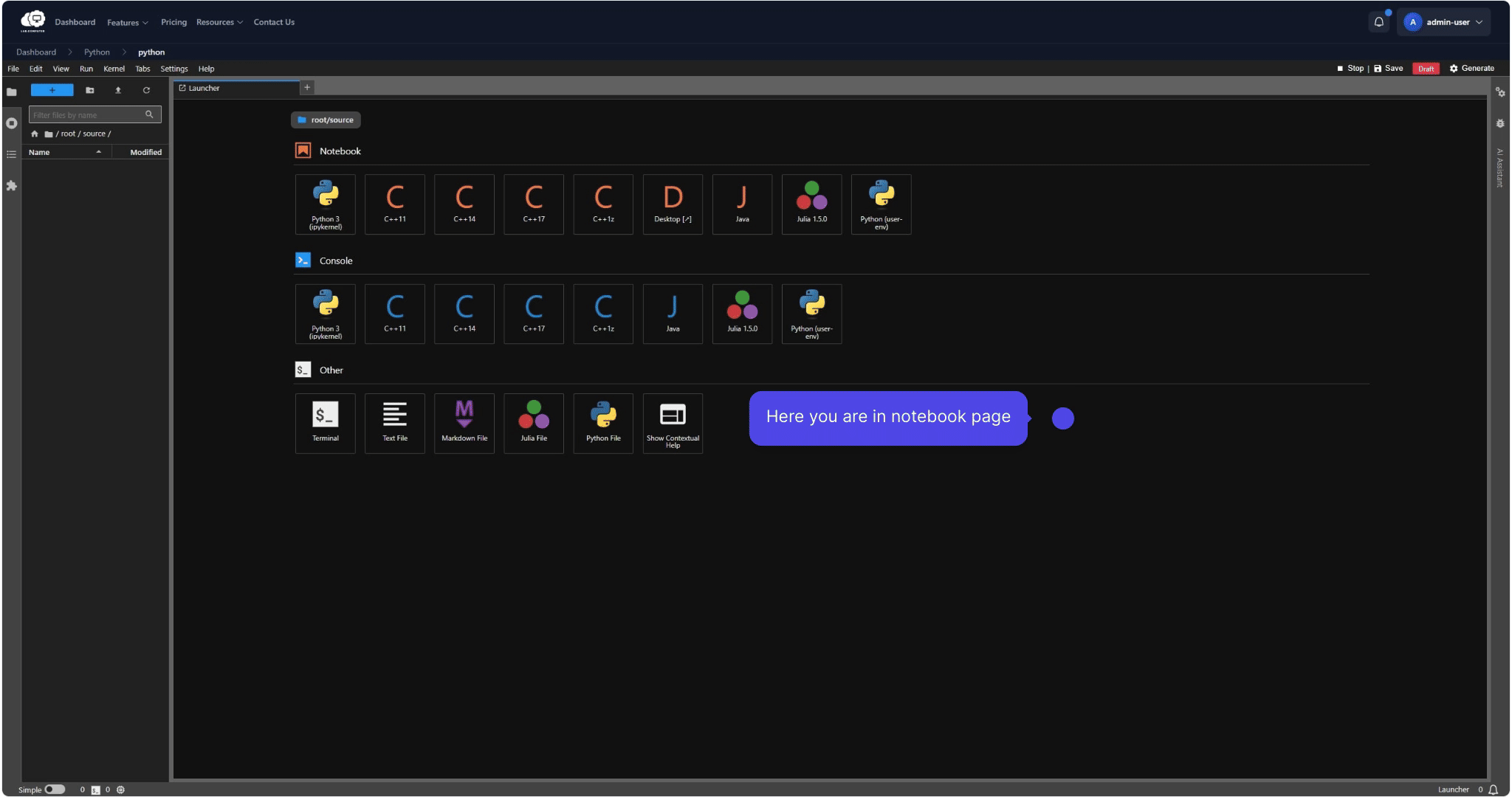Open the property inspector gears icon

(1500, 92)
